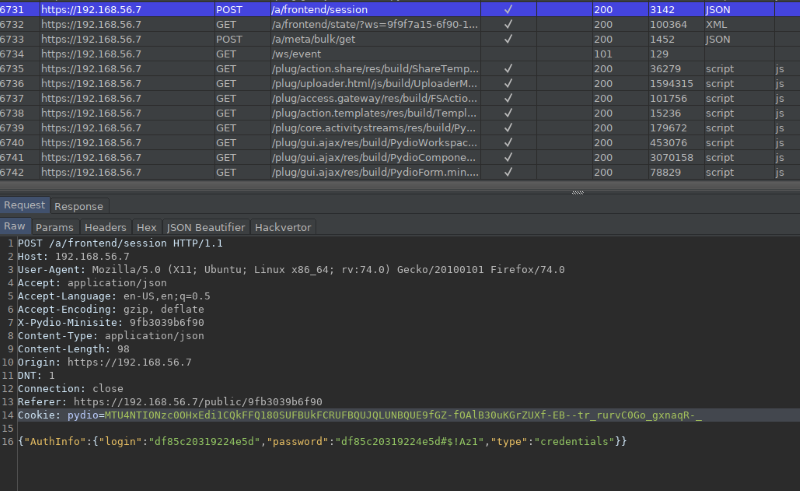This screenshot has width=800, height=491.
Task: Switch to the Response tab
Action: tap(79, 206)
